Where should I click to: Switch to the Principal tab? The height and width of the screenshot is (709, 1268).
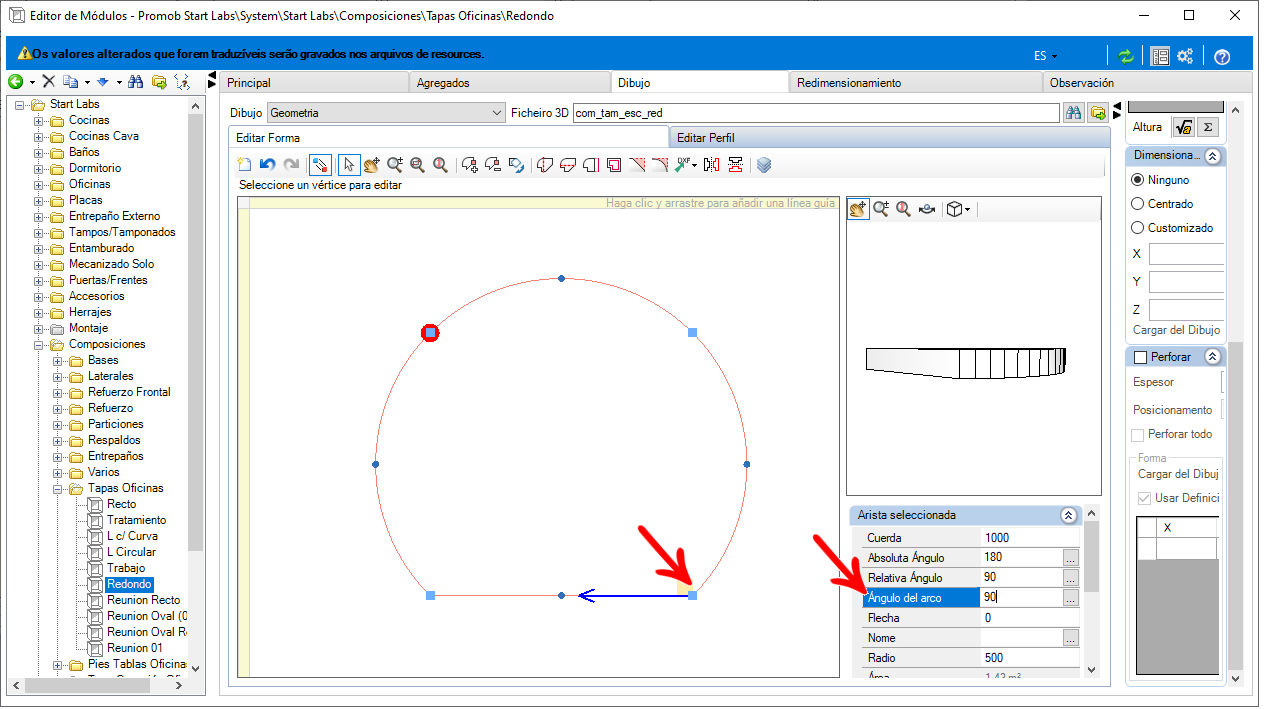coord(314,83)
